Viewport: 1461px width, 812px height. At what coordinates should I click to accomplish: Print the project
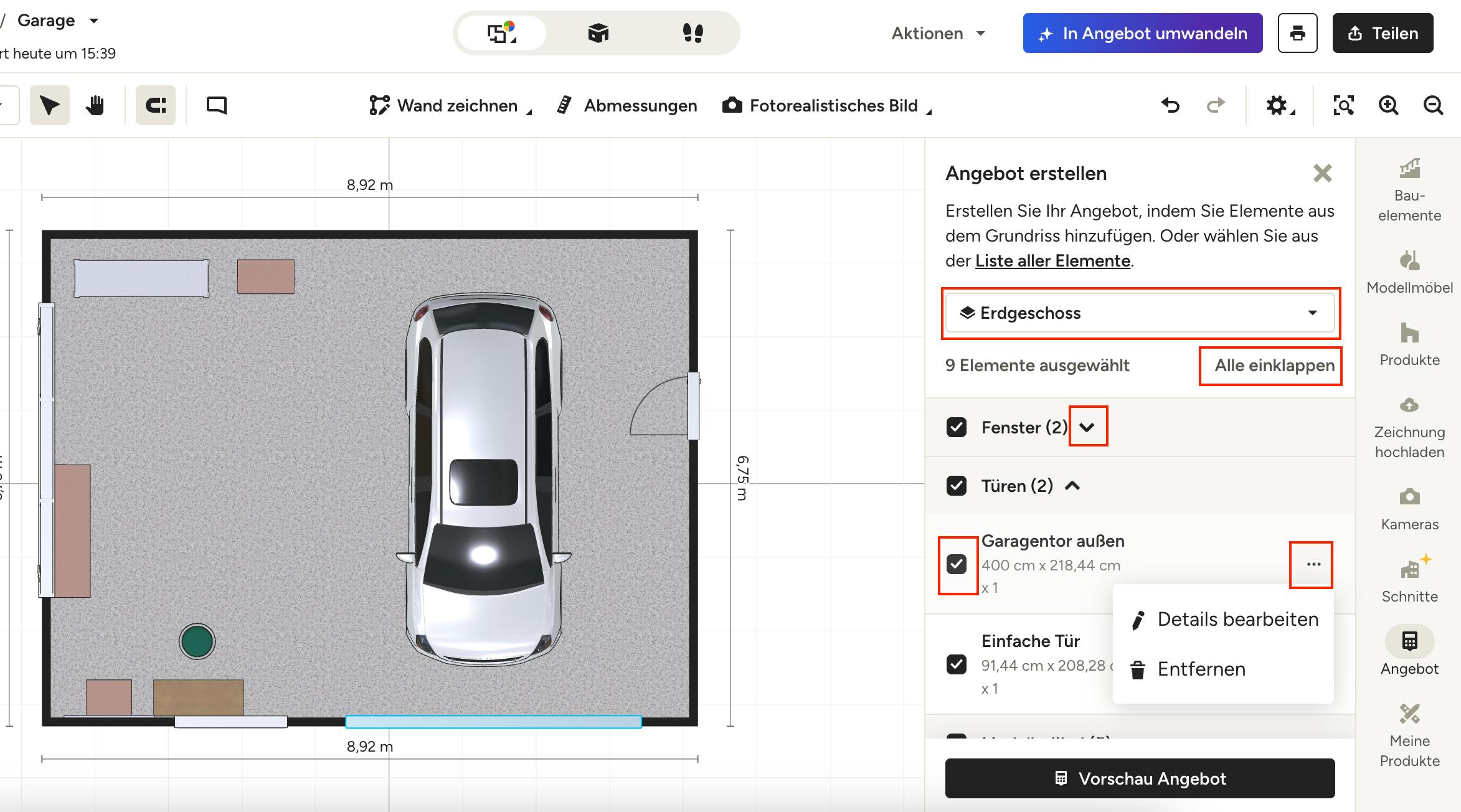click(x=1298, y=33)
